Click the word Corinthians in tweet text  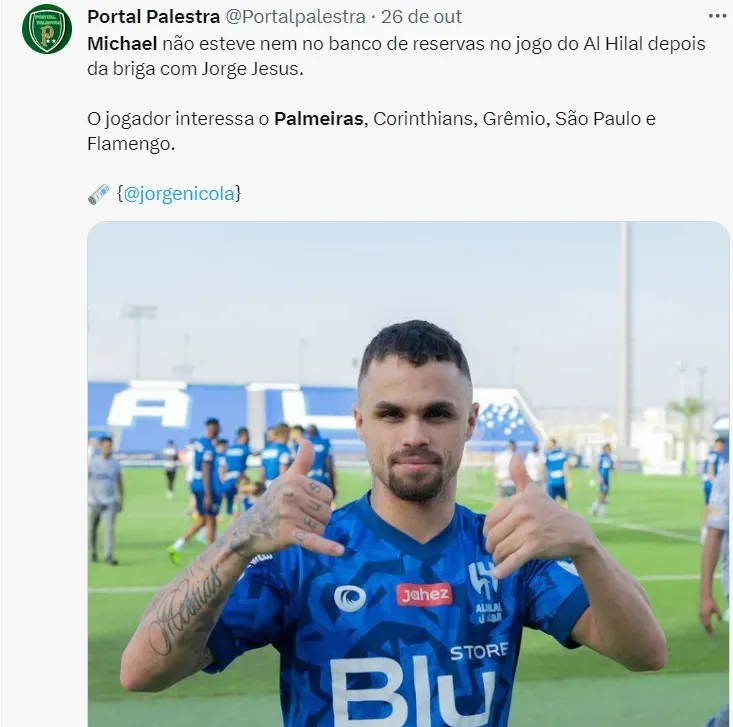pyautogui.click(x=423, y=119)
